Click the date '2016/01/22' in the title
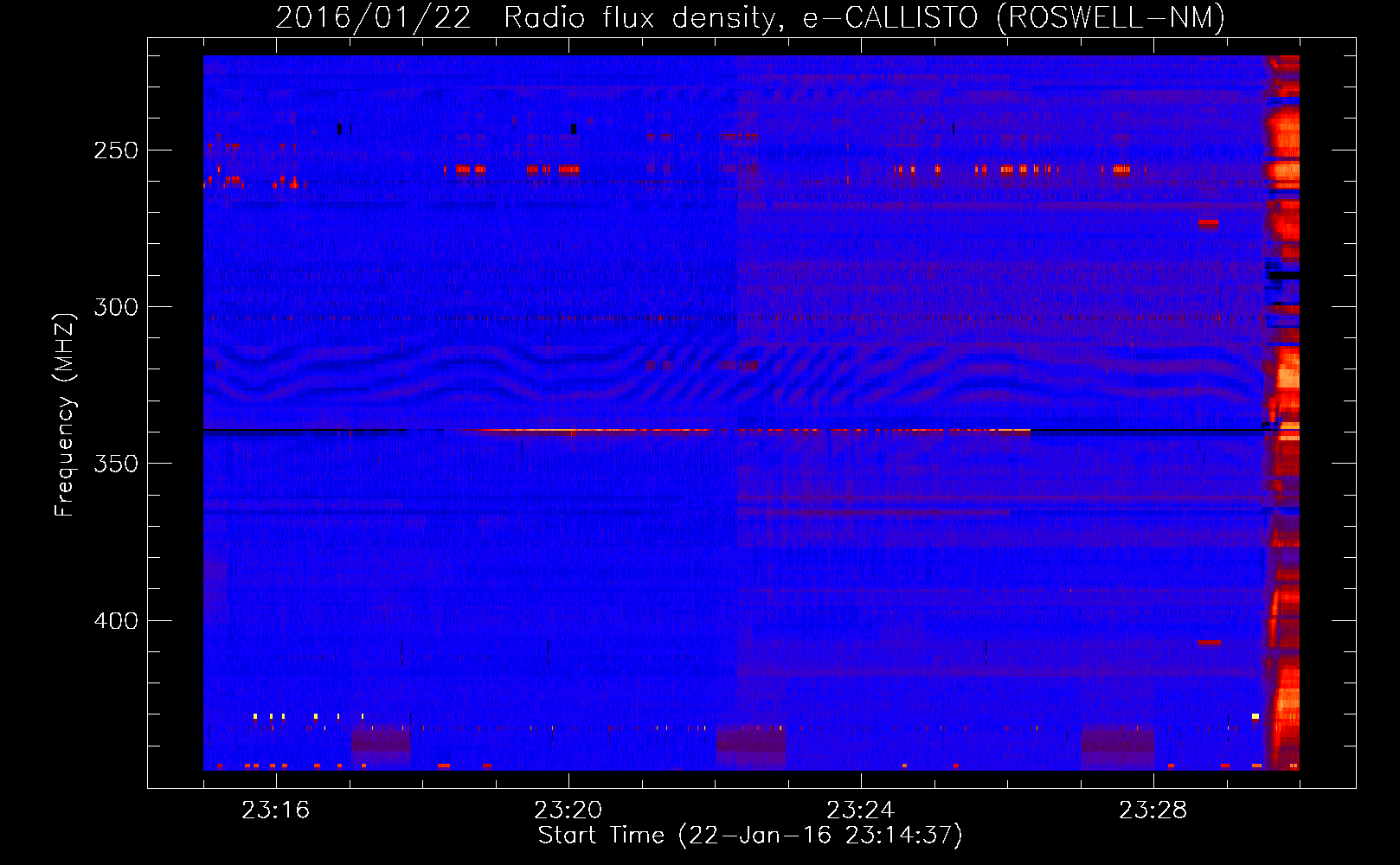 (373, 18)
